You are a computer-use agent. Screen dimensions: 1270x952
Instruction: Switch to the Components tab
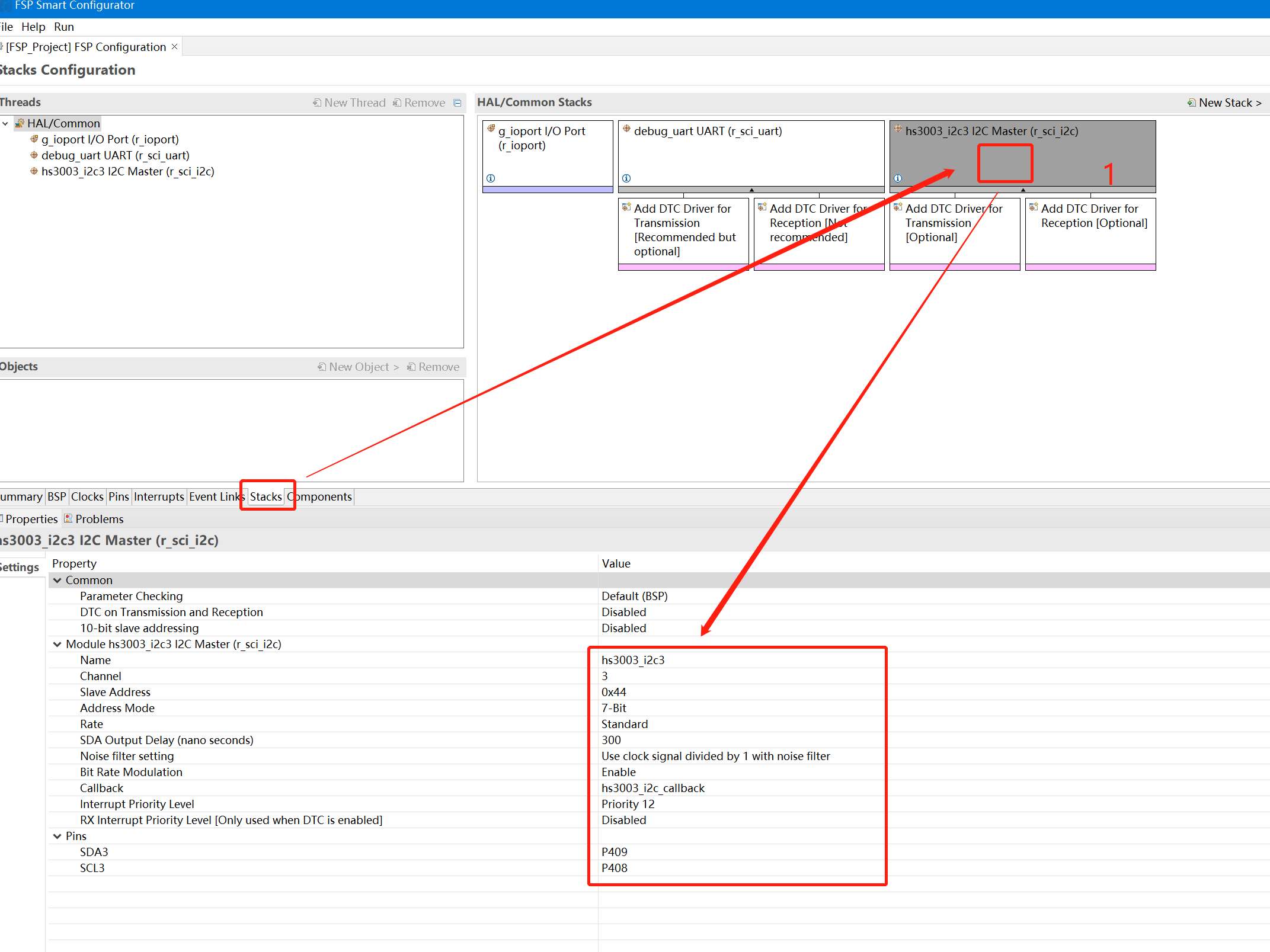(320, 496)
